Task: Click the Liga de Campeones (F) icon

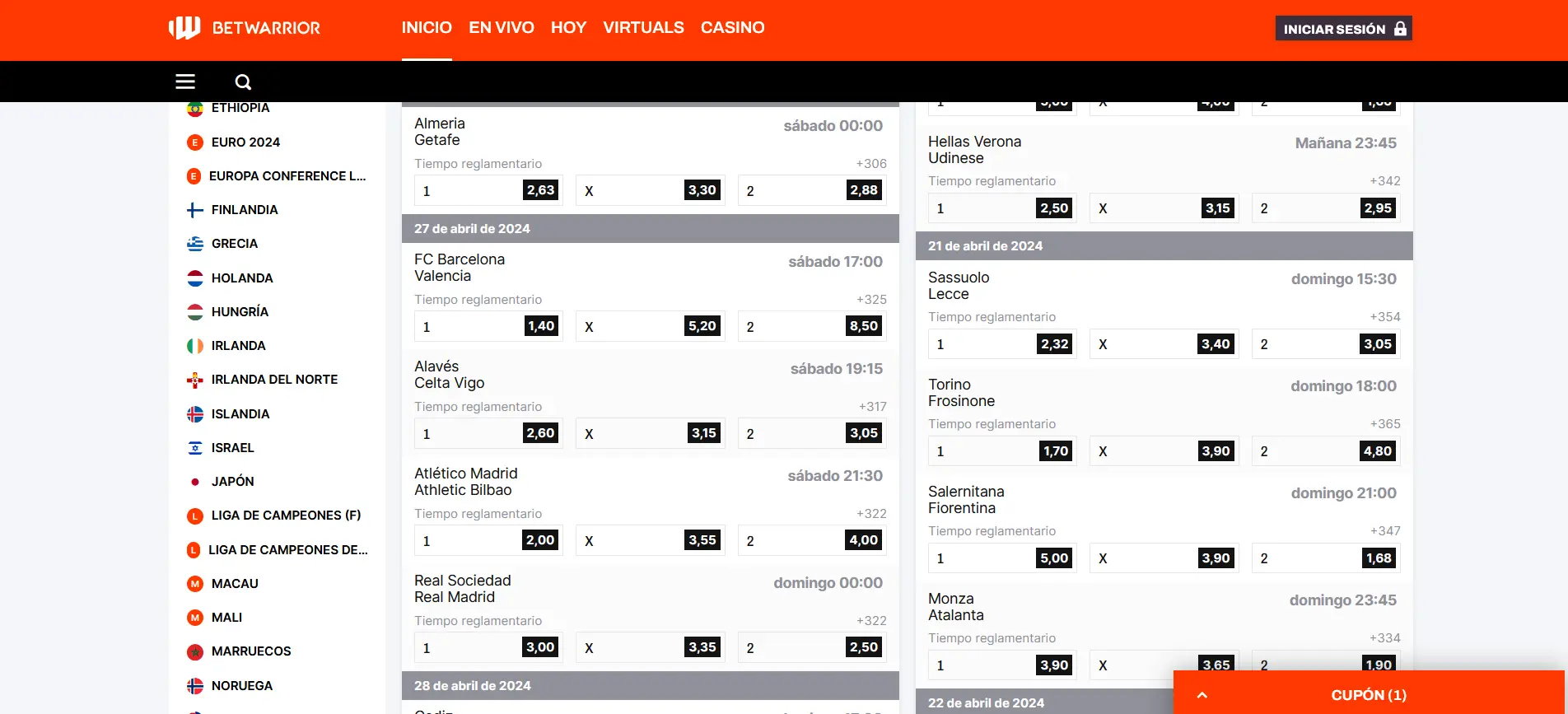Action: coord(195,516)
